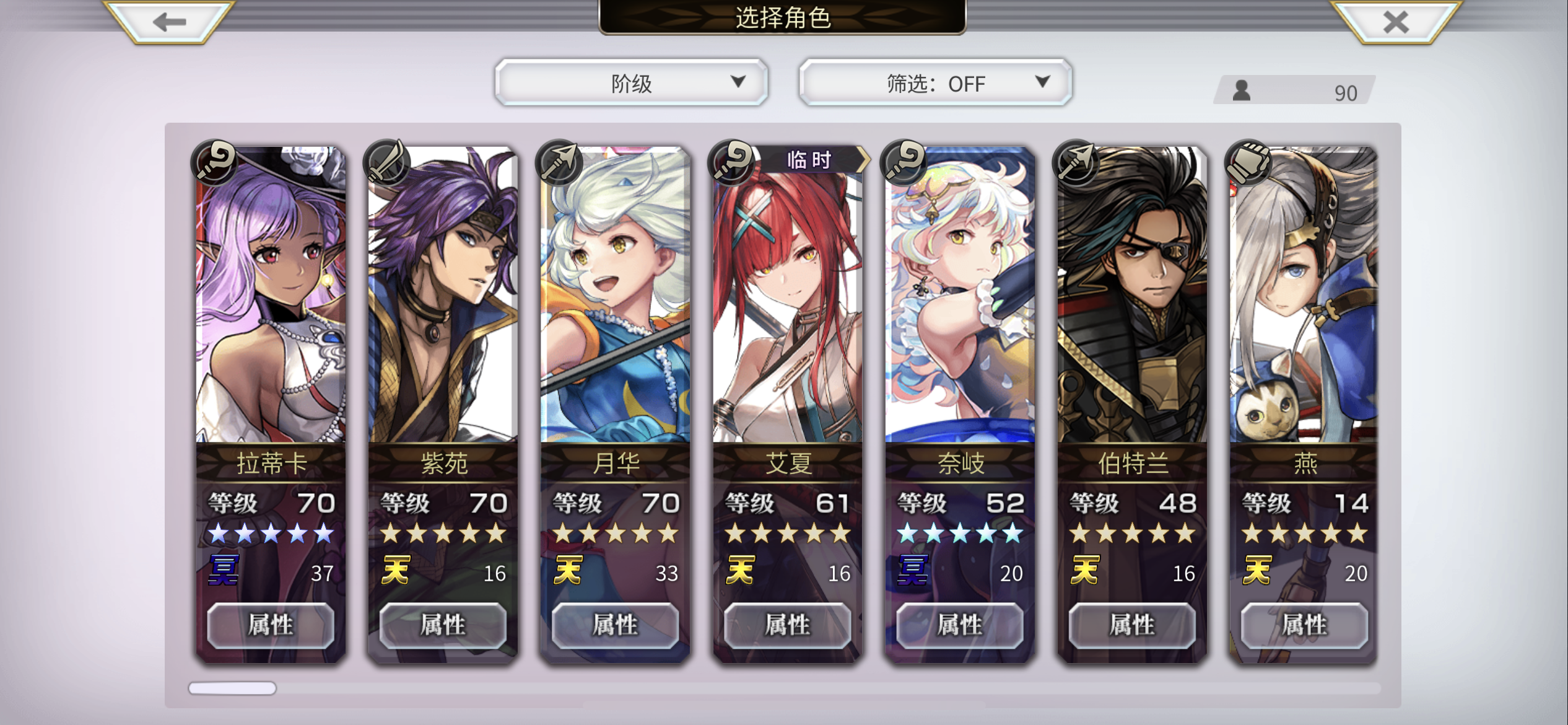The width and height of the screenshot is (1568, 725).
Task: View 属性 of 燕
Action: click(1304, 625)
